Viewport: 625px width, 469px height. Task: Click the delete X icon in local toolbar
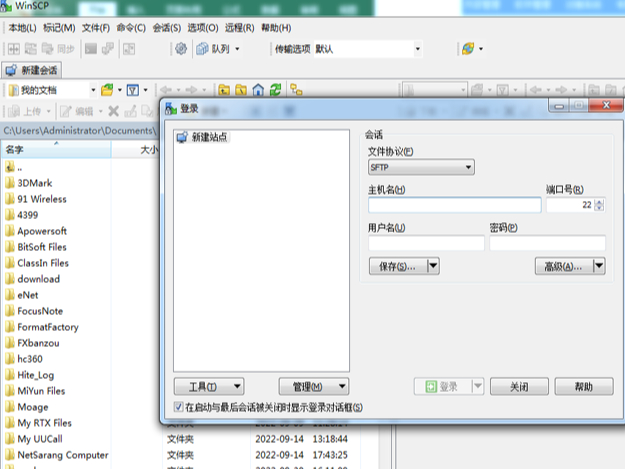pos(114,112)
